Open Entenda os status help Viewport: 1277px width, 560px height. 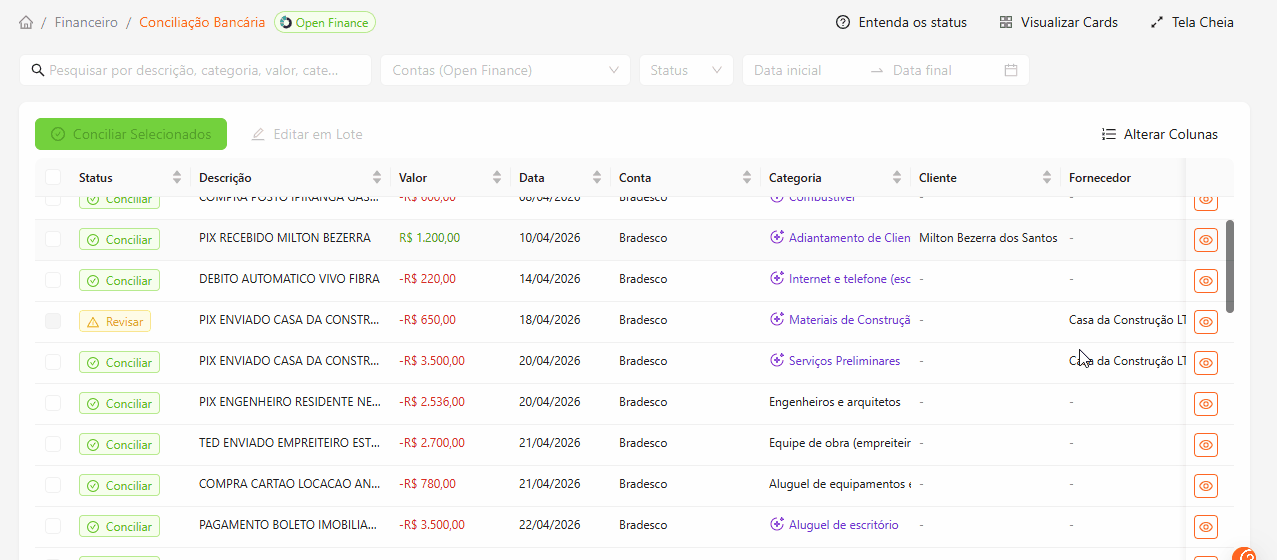(x=901, y=22)
